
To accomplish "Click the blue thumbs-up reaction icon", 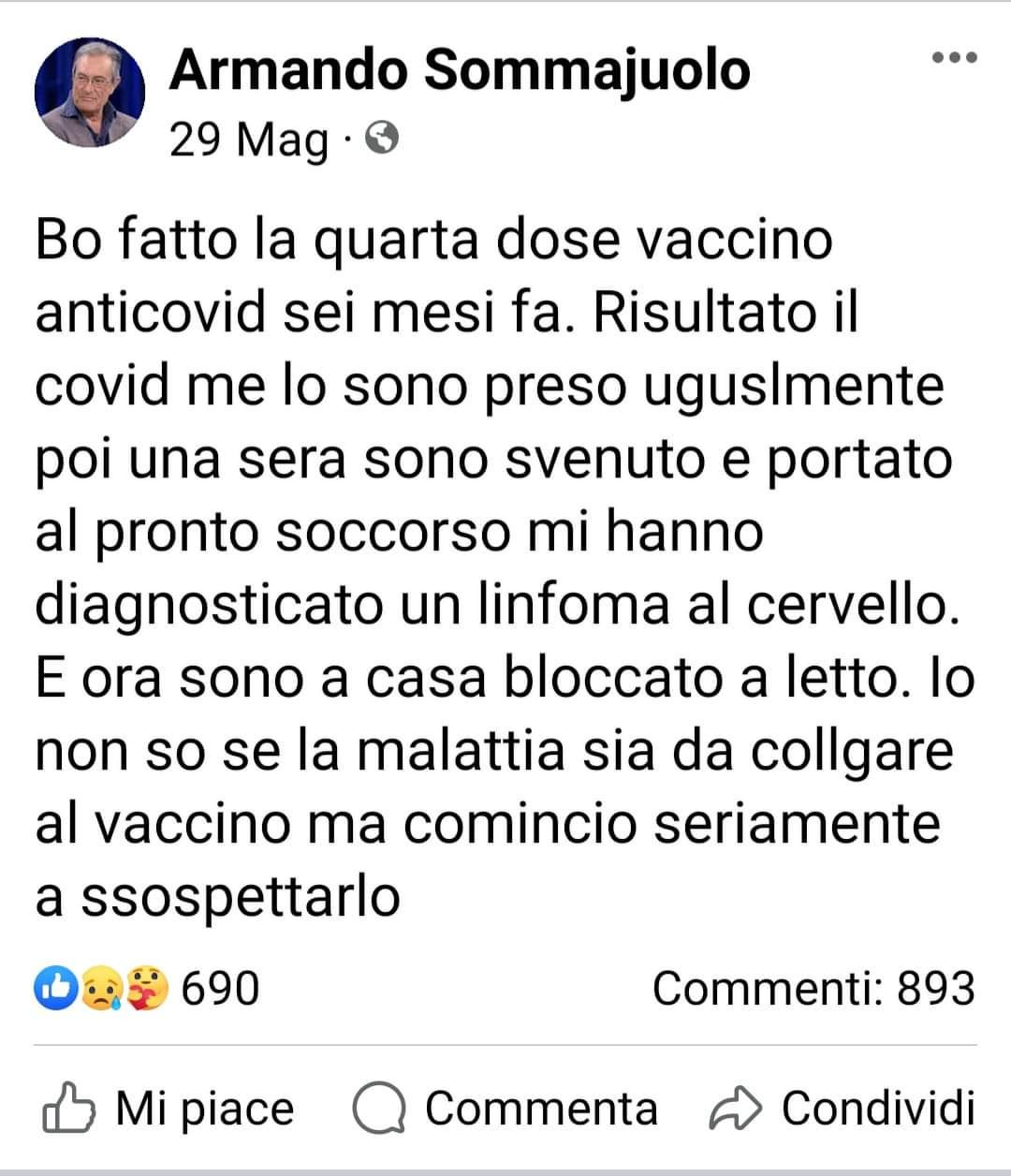I will point(51,988).
